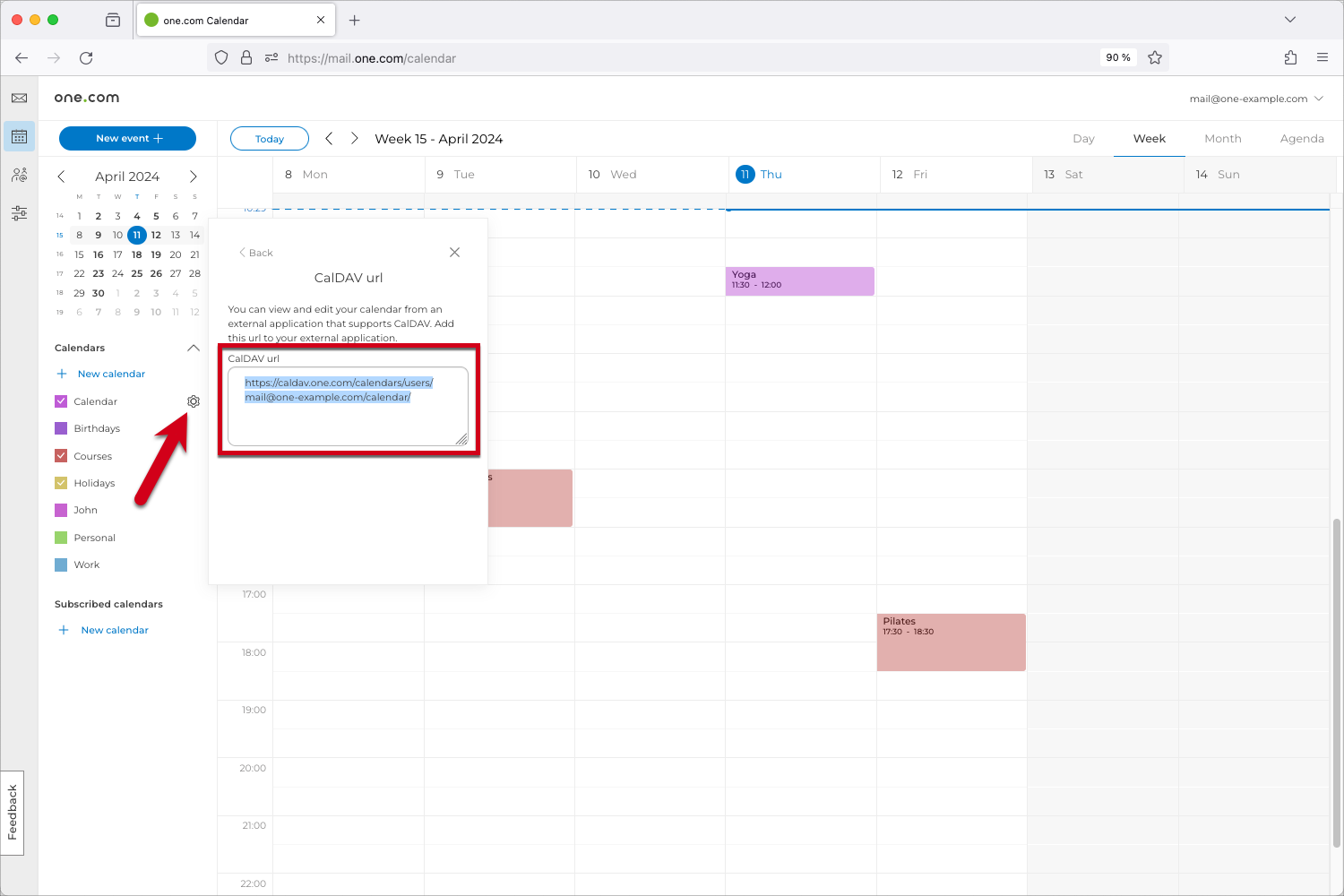Open the Mail app from the sidebar

pos(19,98)
